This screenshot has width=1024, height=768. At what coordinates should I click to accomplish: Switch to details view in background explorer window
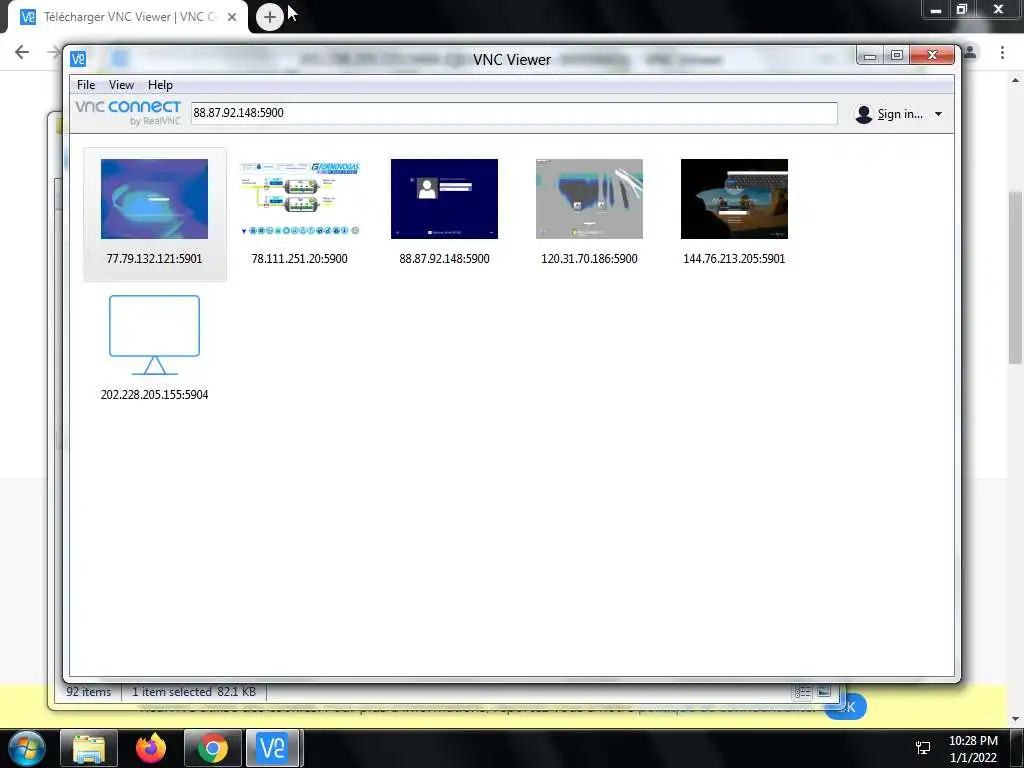[x=803, y=692]
